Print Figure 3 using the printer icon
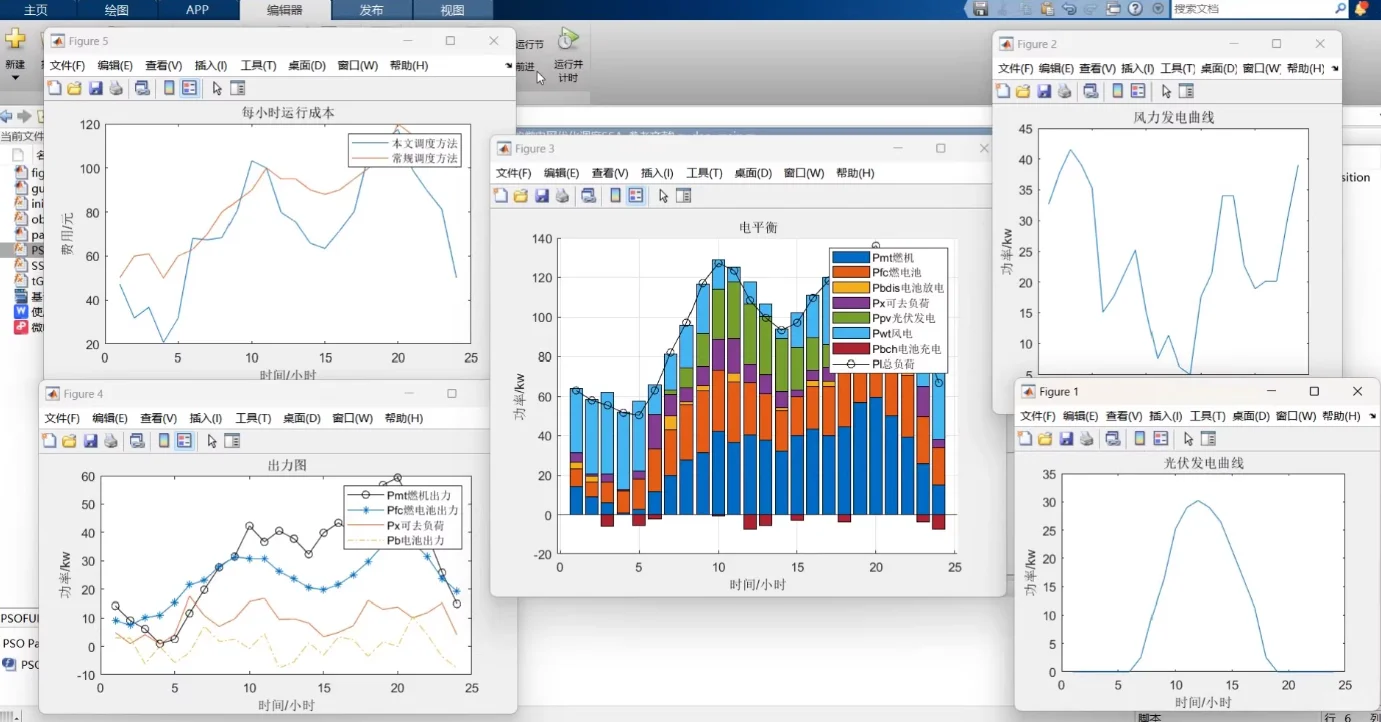 562,196
